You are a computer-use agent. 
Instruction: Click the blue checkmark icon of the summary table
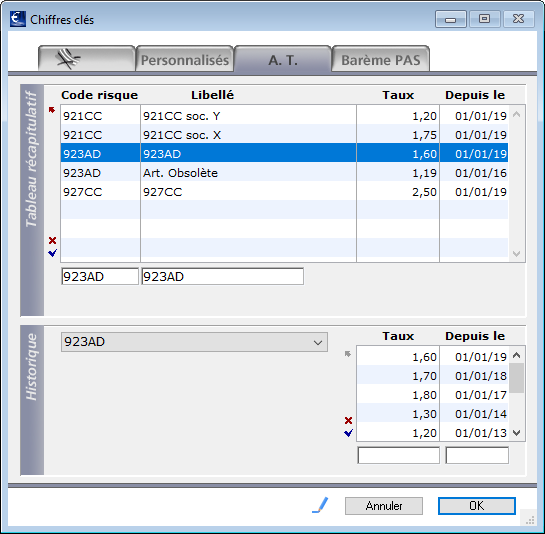[52, 253]
